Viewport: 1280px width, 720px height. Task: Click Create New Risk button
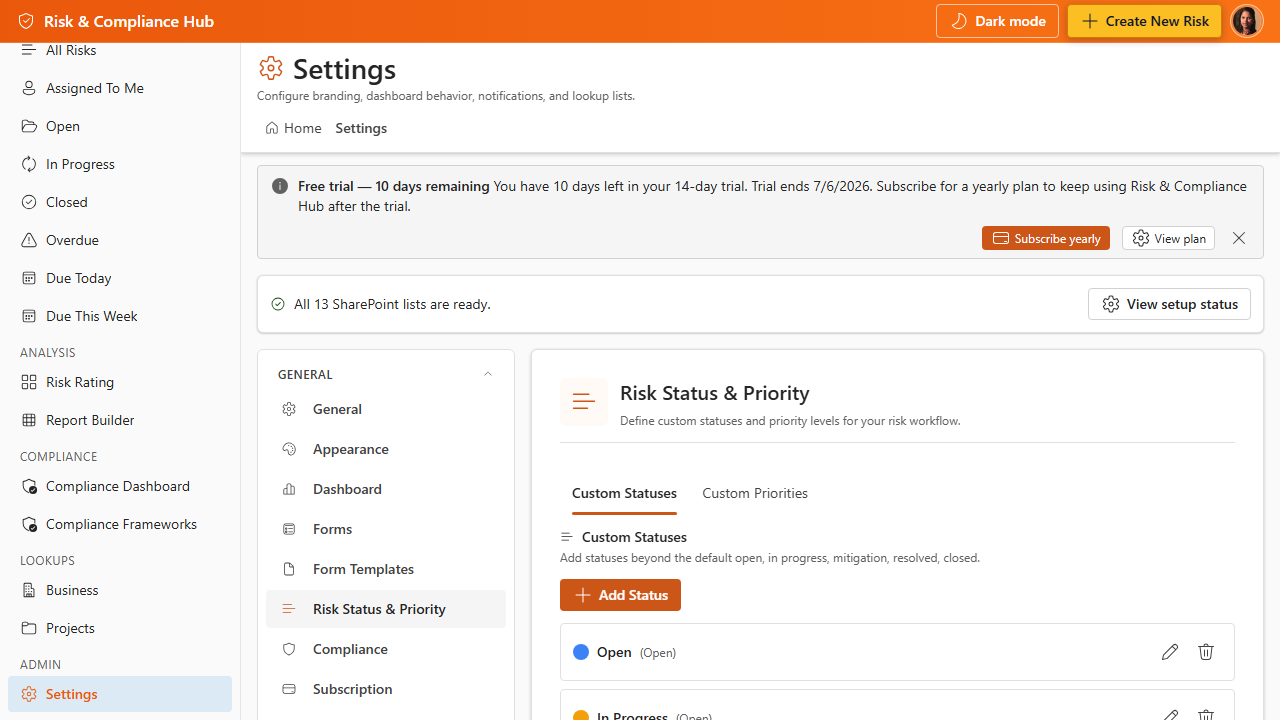(1144, 21)
